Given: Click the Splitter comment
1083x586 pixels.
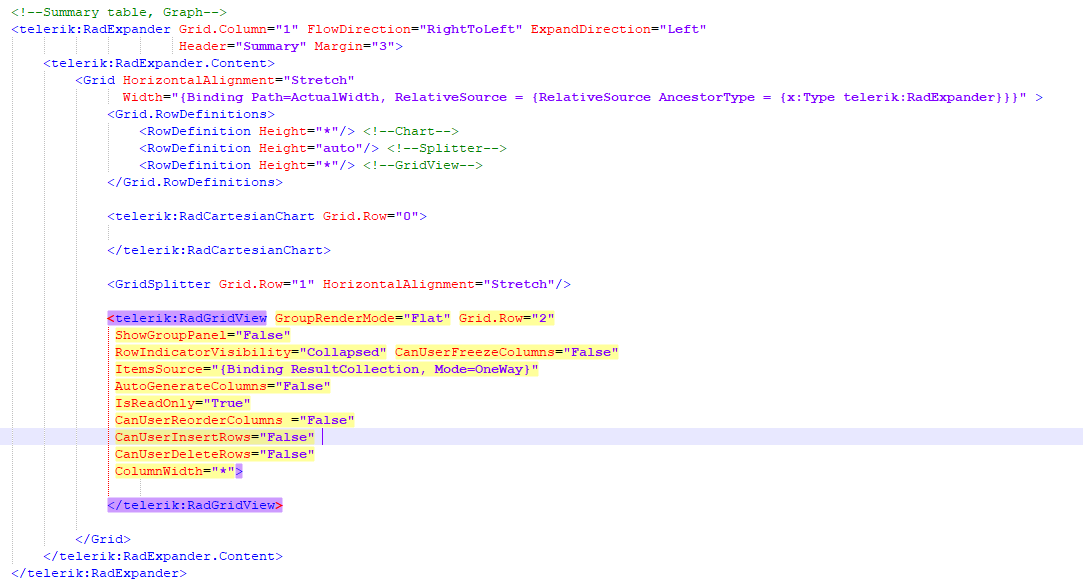Looking at the screenshot, I should (x=447, y=148).
